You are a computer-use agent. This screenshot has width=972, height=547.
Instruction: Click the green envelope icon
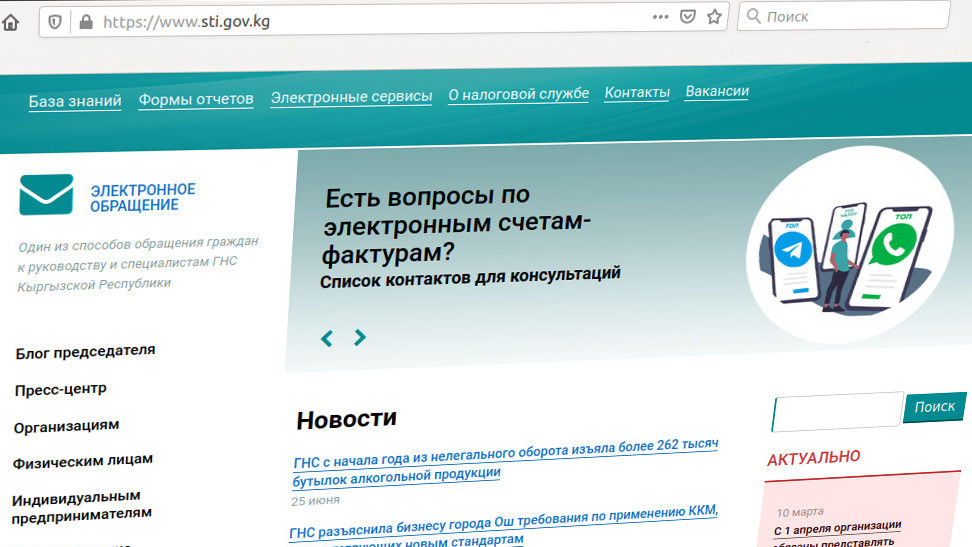[x=46, y=194]
